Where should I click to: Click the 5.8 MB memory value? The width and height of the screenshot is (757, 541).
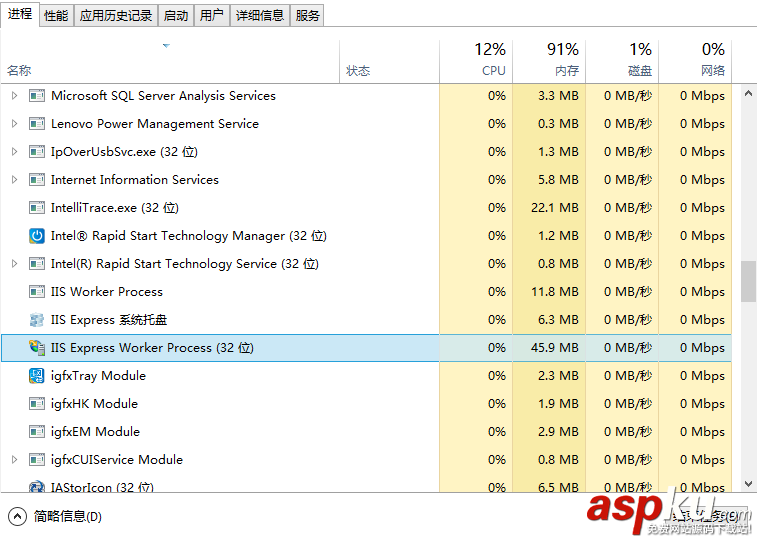558,180
